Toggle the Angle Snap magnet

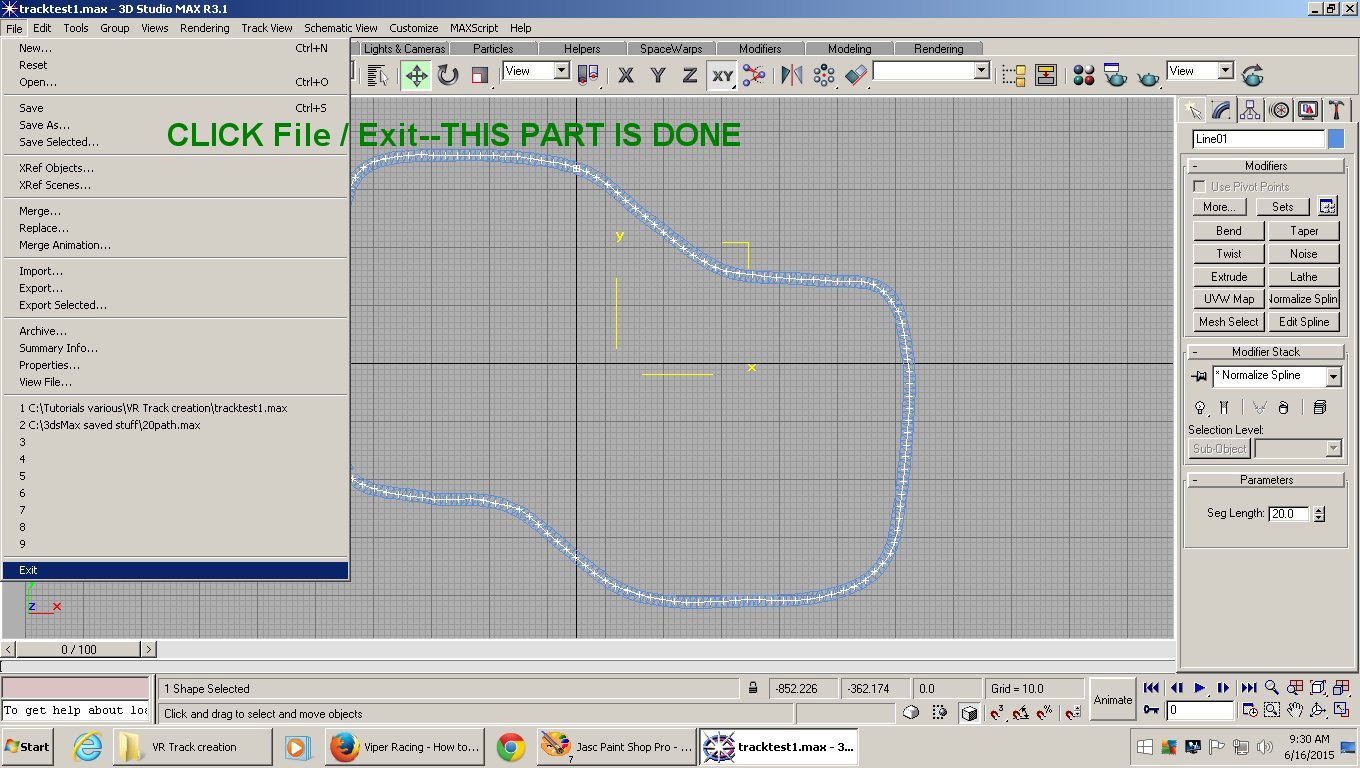(1021, 713)
